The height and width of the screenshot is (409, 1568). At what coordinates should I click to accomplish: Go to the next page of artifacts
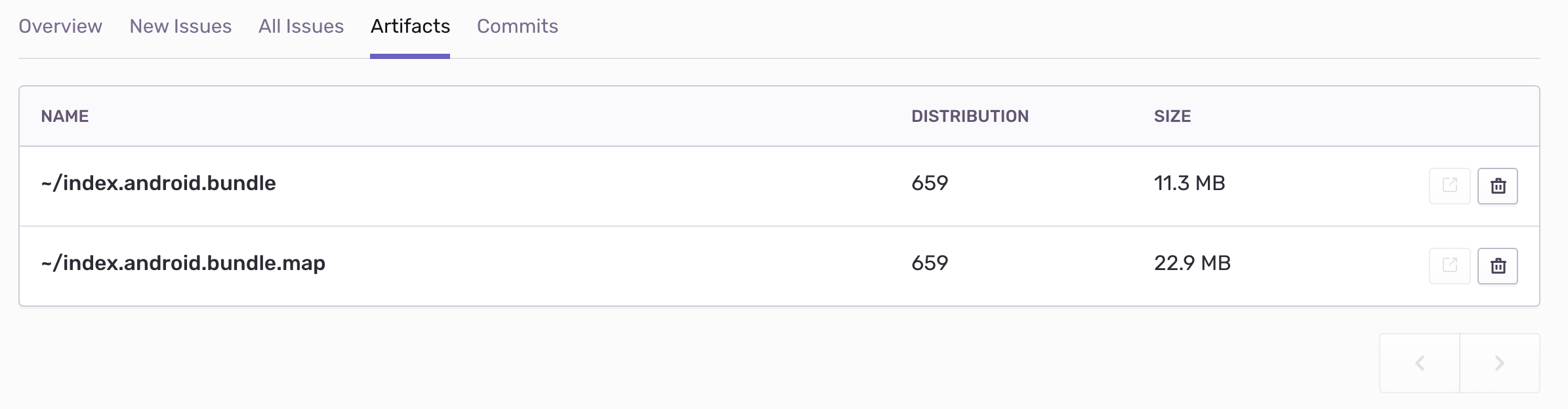pos(1499,362)
